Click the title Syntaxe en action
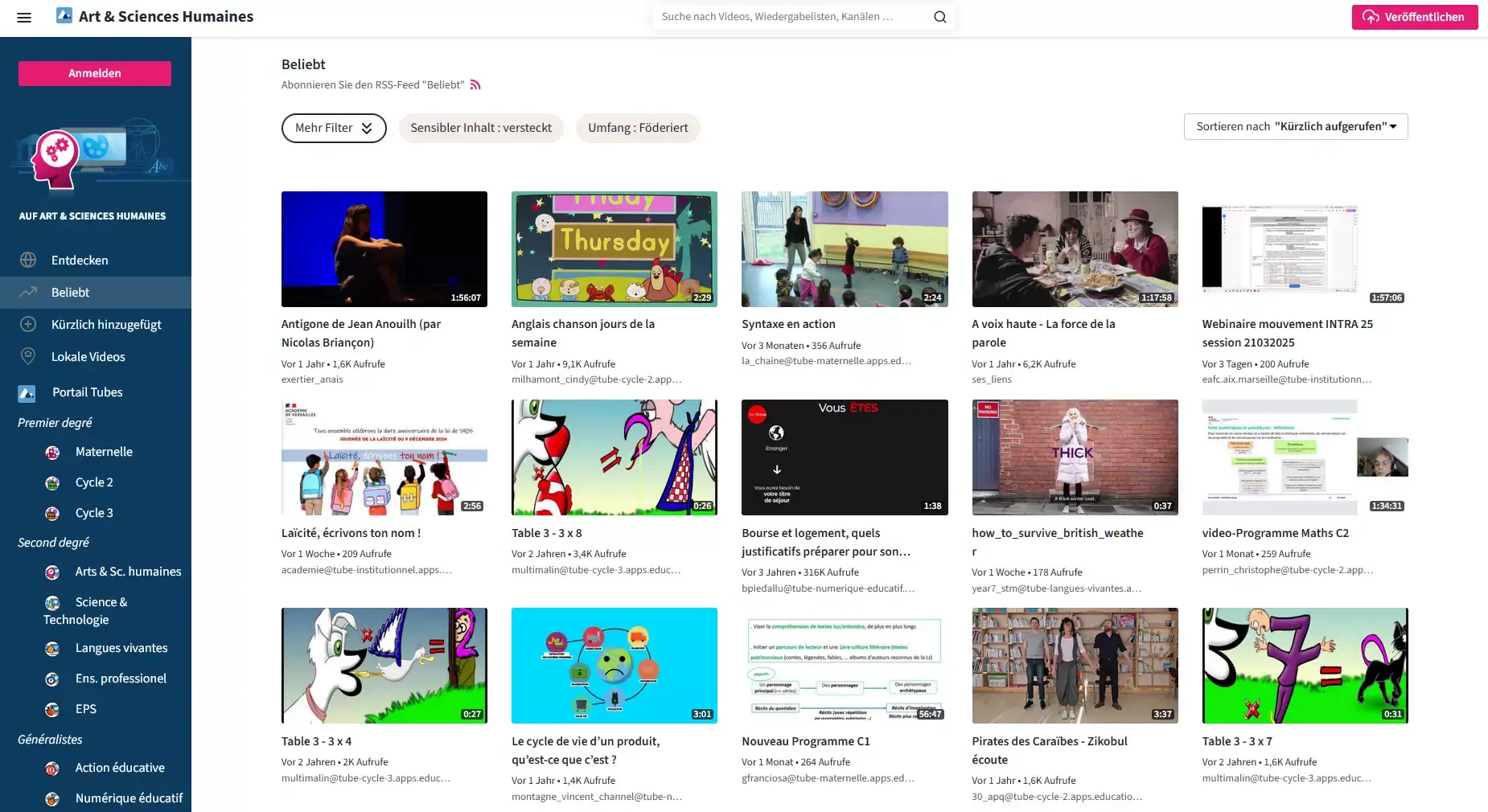1488x812 pixels. pyautogui.click(x=788, y=324)
